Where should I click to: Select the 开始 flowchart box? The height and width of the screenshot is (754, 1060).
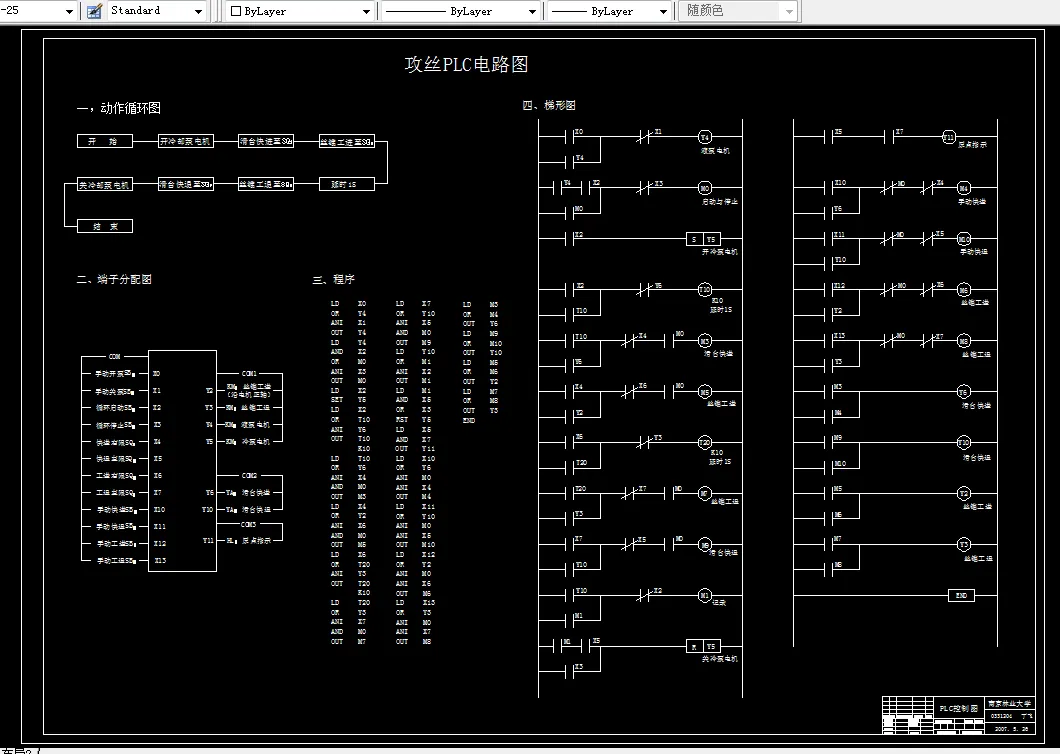pyautogui.click(x=105, y=141)
